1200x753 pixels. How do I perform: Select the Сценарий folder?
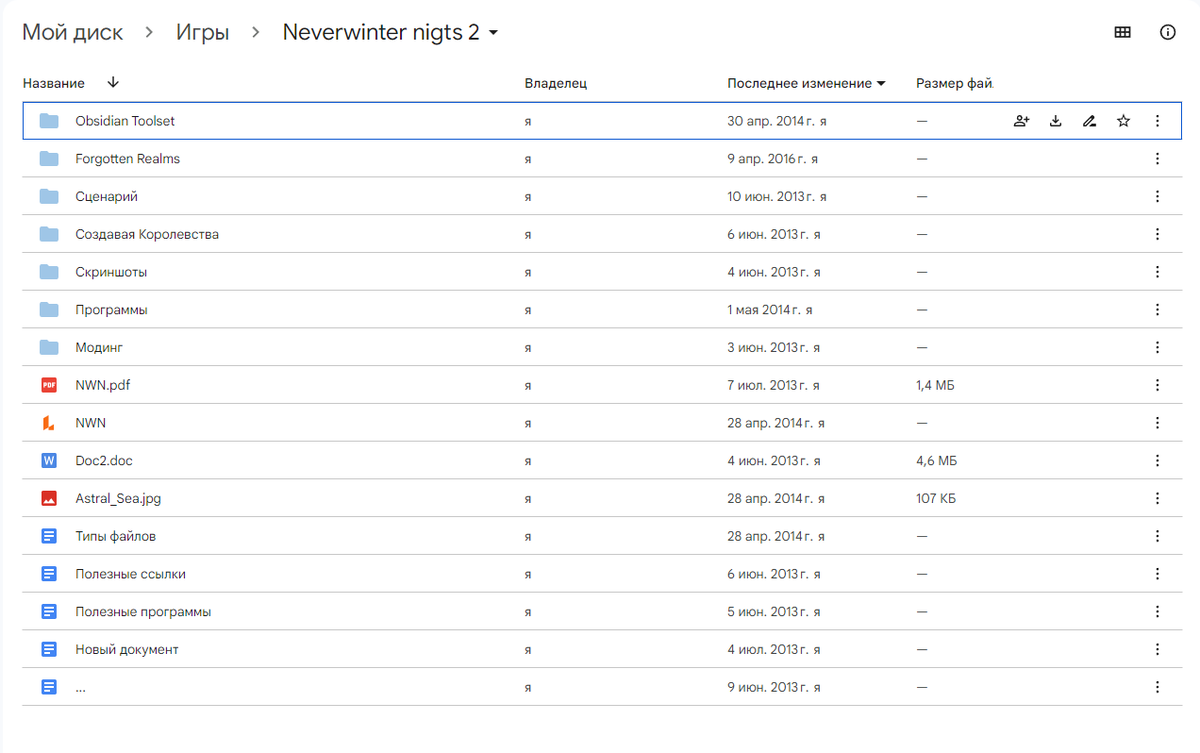[106, 197]
